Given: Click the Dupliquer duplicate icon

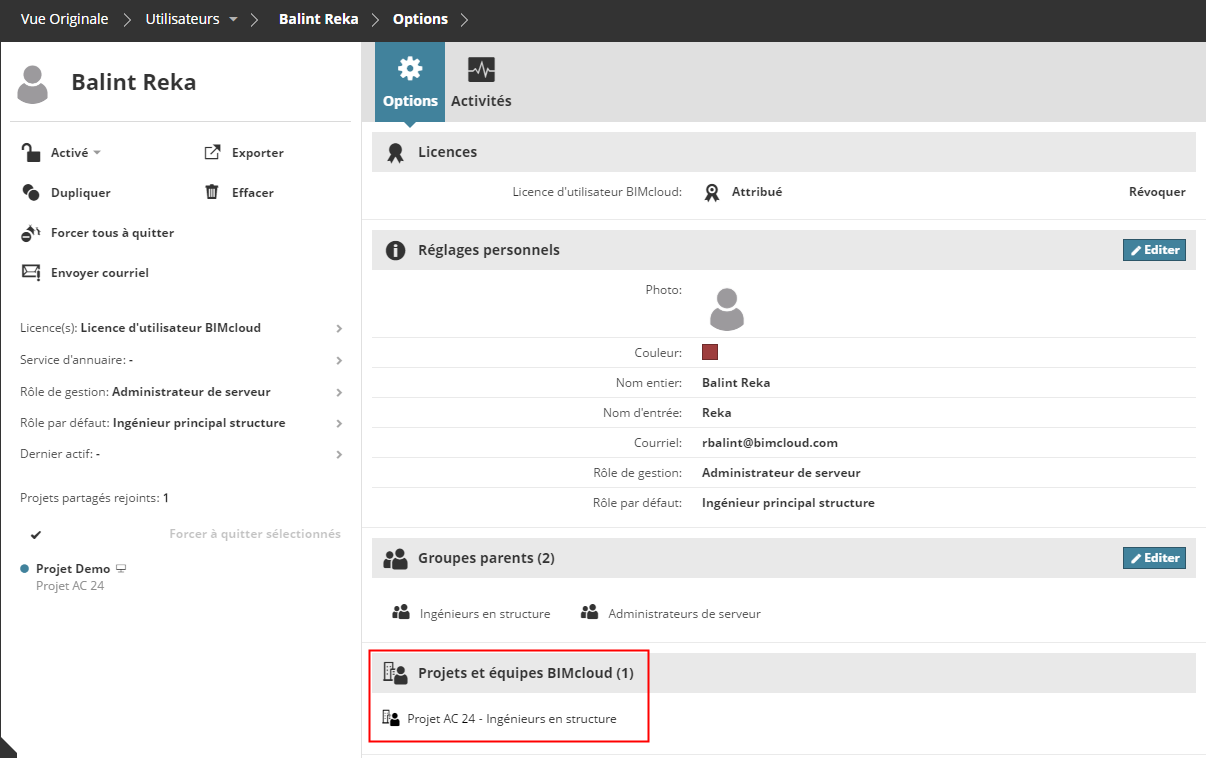Looking at the screenshot, I should coord(31,193).
